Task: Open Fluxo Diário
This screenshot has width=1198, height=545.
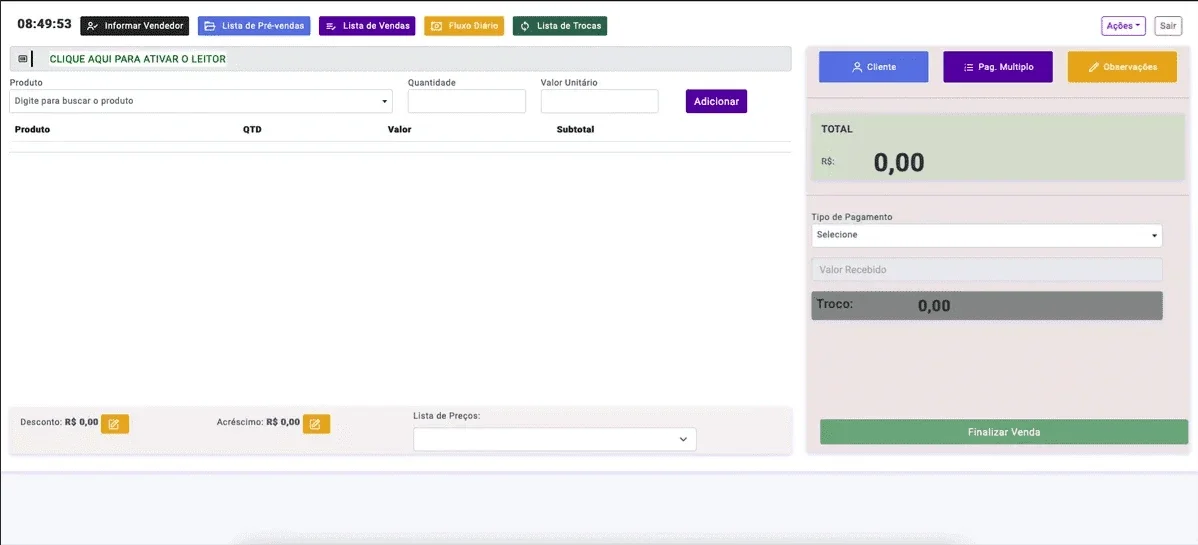Action: (x=464, y=26)
